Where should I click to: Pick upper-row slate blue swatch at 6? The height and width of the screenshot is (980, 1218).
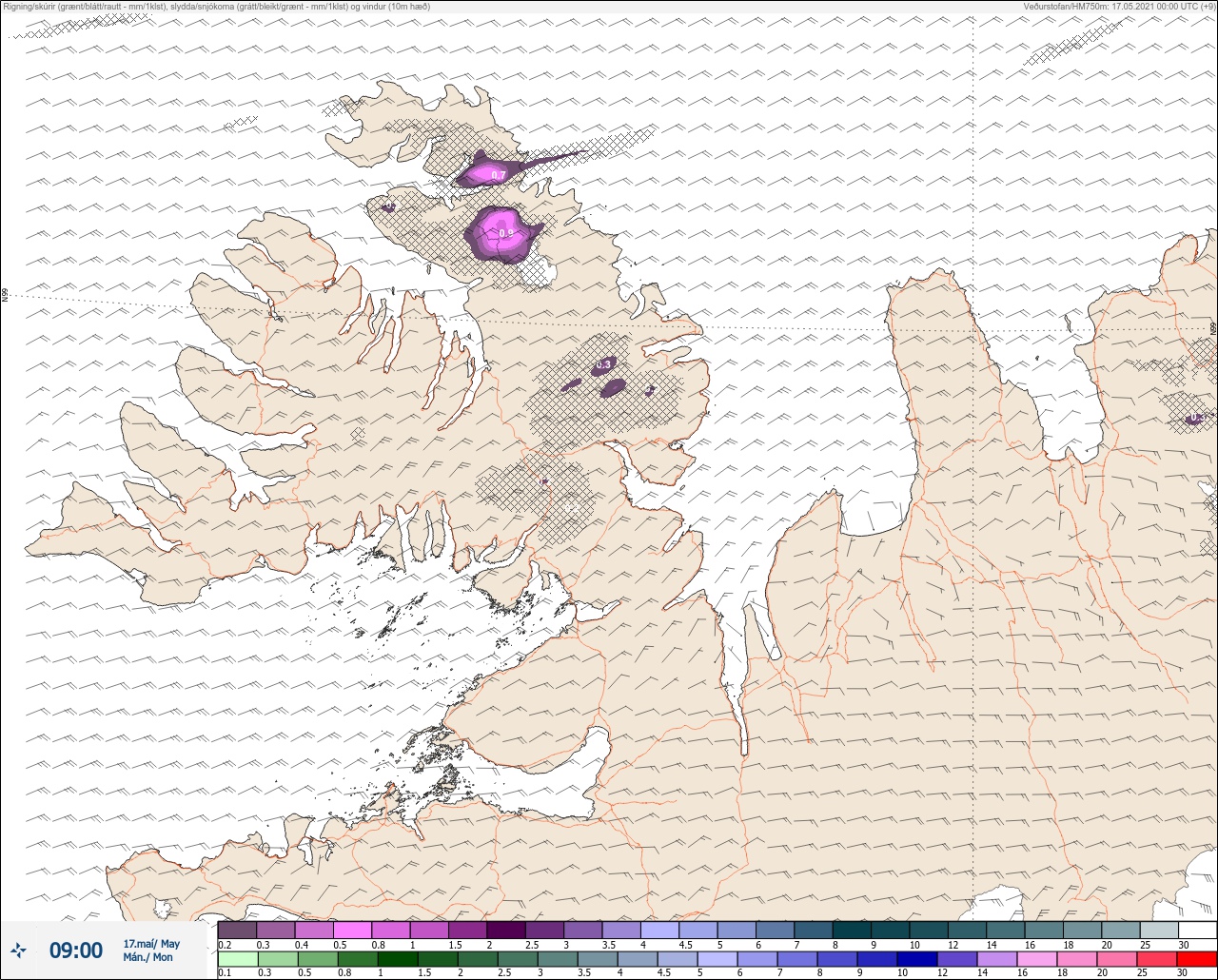click(775, 931)
